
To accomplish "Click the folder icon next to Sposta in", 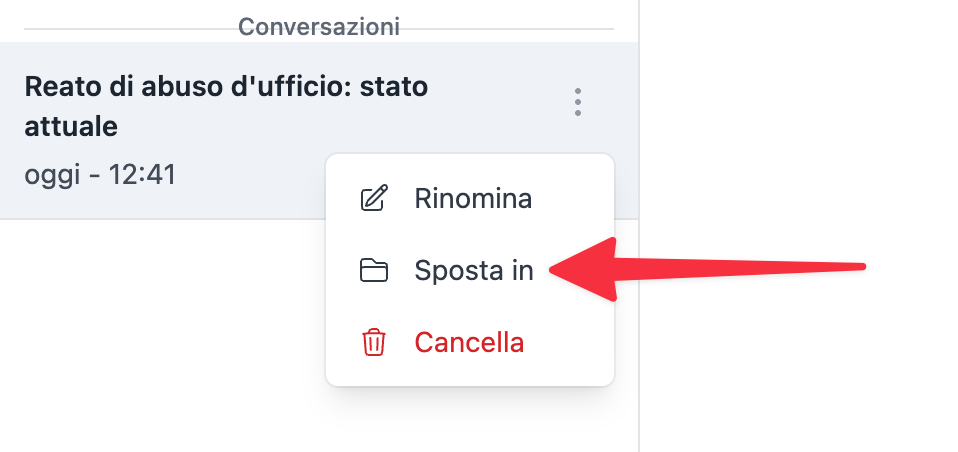I will 373,271.
